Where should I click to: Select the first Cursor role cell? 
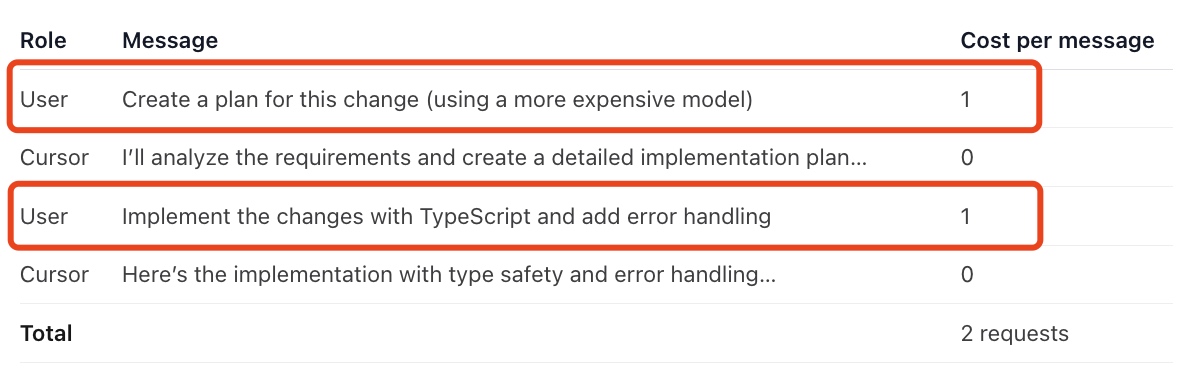tap(54, 158)
